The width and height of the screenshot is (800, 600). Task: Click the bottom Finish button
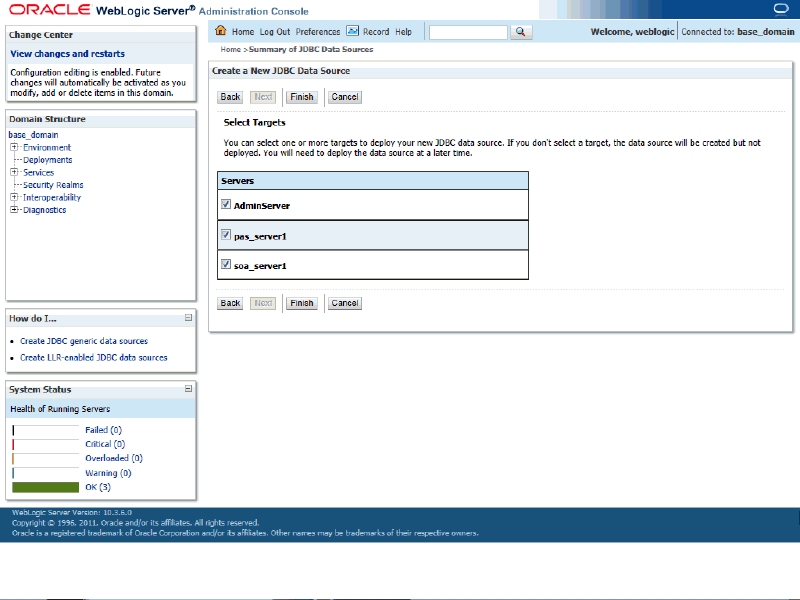[302, 303]
